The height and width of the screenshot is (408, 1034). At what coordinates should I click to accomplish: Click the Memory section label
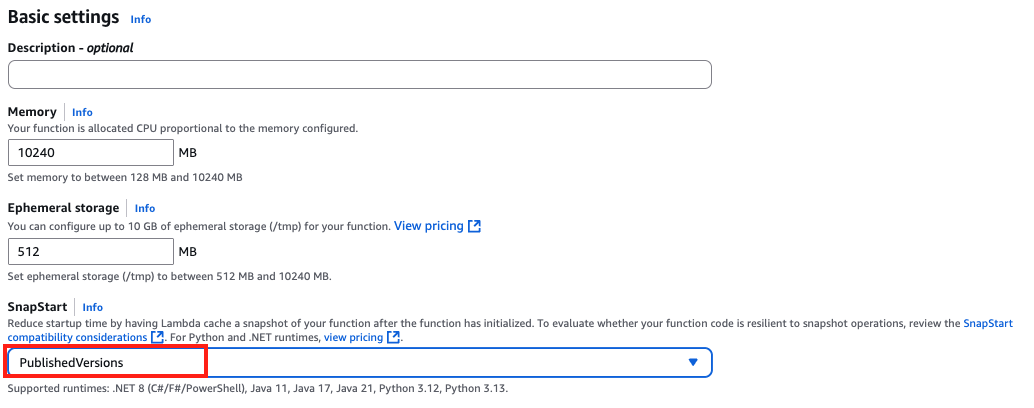click(x=32, y=112)
